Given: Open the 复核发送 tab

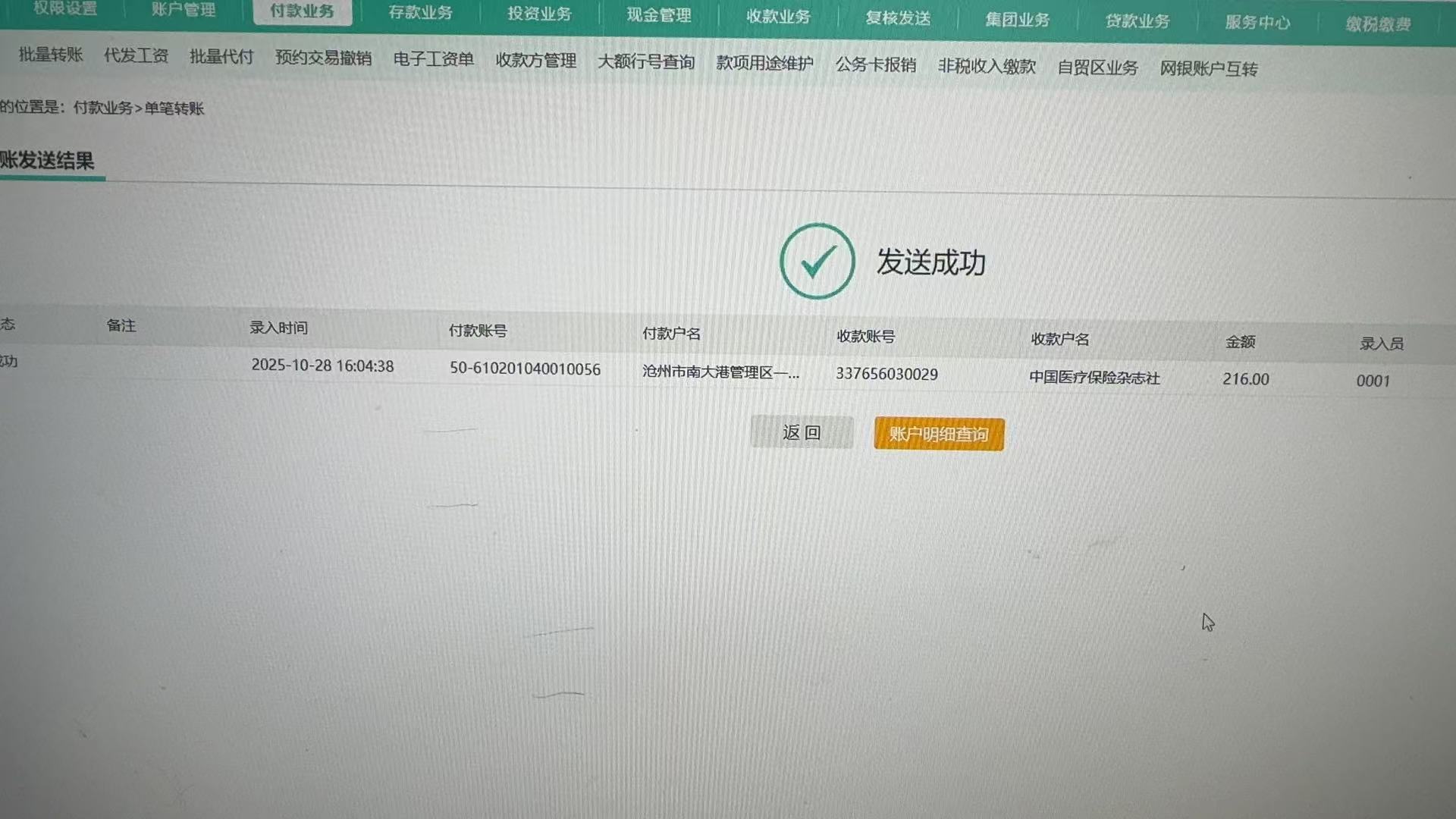Looking at the screenshot, I should [x=898, y=18].
